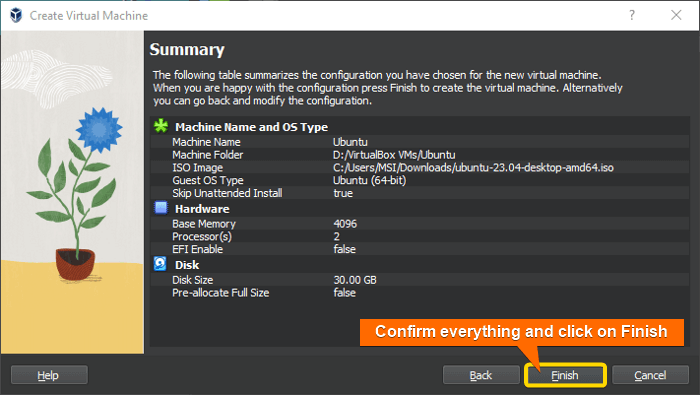700x395 pixels.
Task: Go Back to previous wizard page
Action: pos(481,375)
